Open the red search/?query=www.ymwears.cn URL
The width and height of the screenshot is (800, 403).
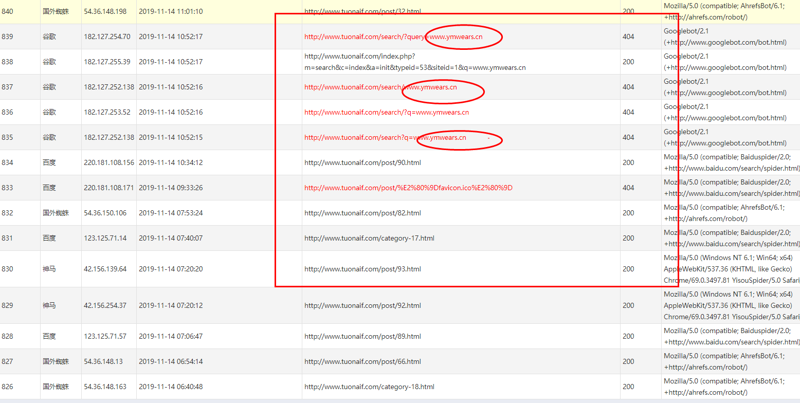pos(393,37)
